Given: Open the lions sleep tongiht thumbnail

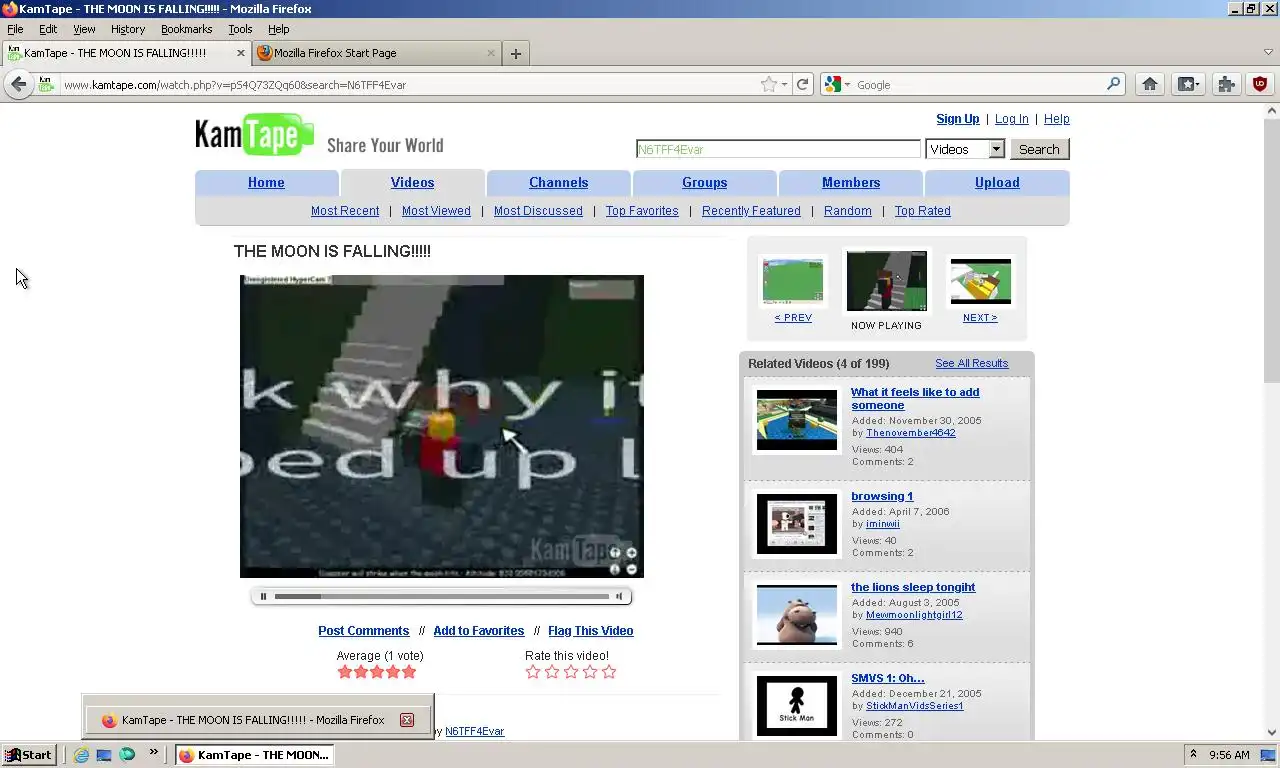Looking at the screenshot, I should click(797, 615).
